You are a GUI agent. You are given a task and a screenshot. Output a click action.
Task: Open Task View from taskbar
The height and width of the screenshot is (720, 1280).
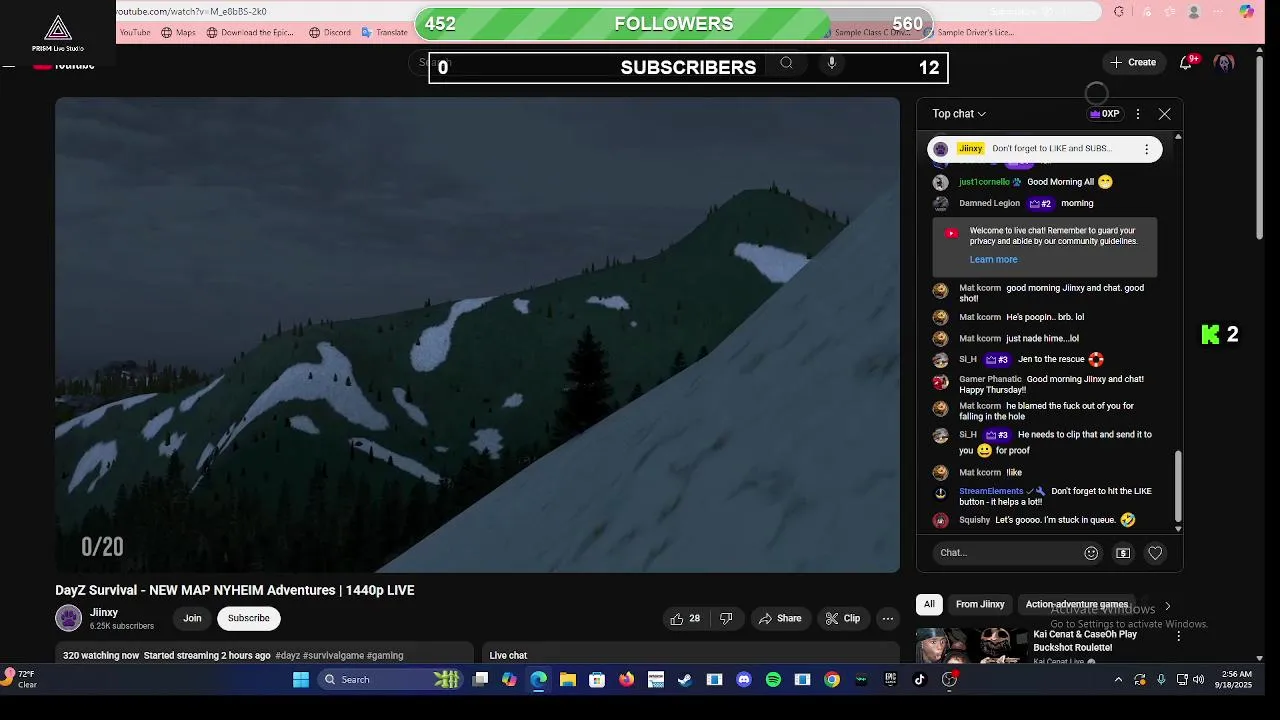point(480,680)
